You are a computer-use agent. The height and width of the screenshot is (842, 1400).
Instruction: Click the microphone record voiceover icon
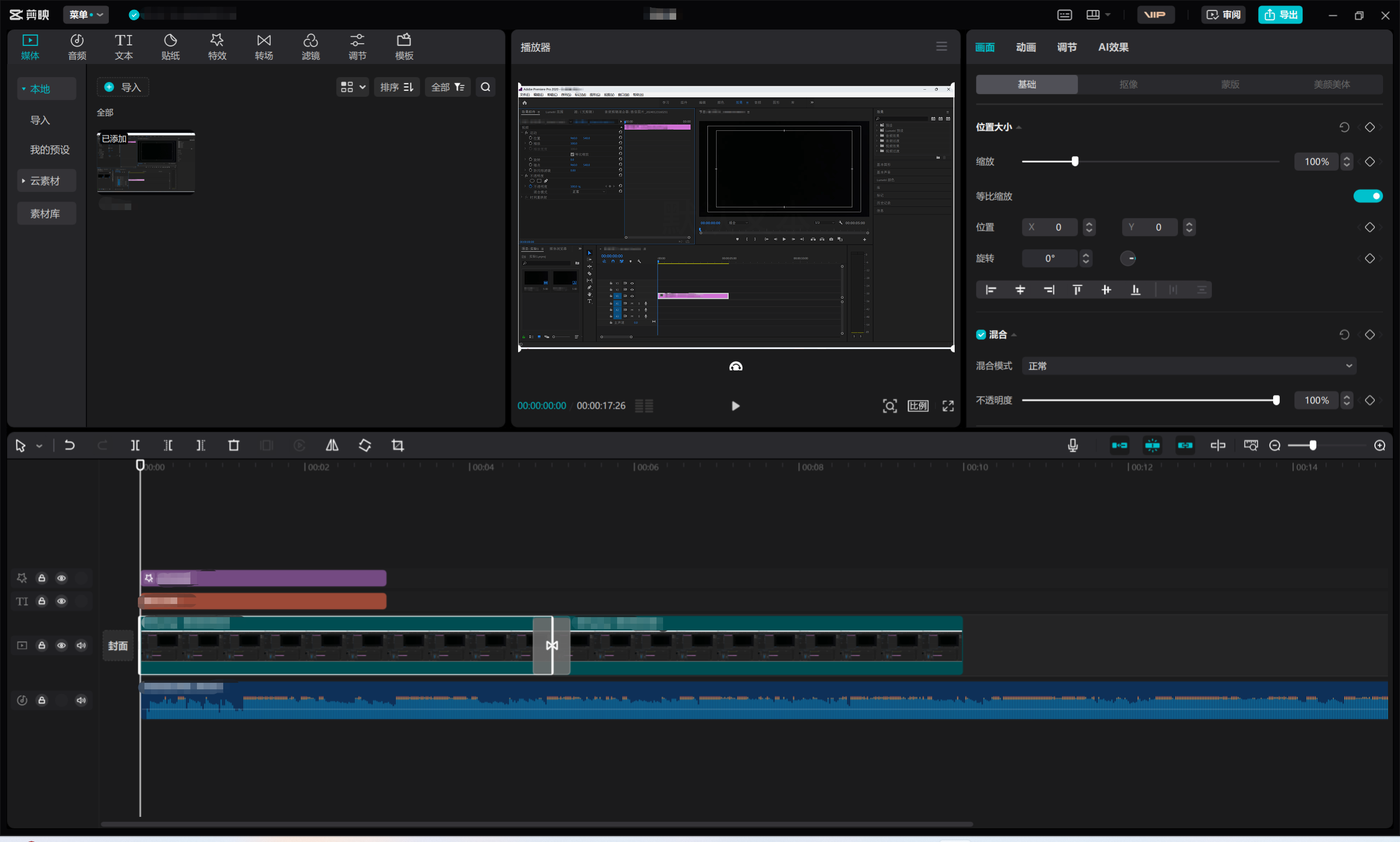coord(1072,445)
